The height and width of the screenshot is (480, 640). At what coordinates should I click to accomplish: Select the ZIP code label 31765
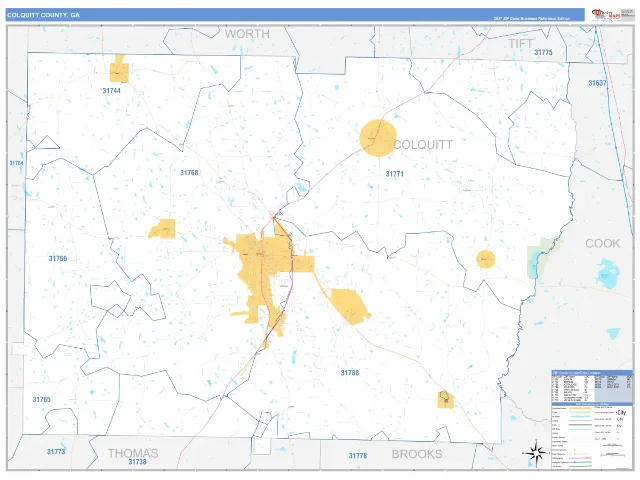42,399
